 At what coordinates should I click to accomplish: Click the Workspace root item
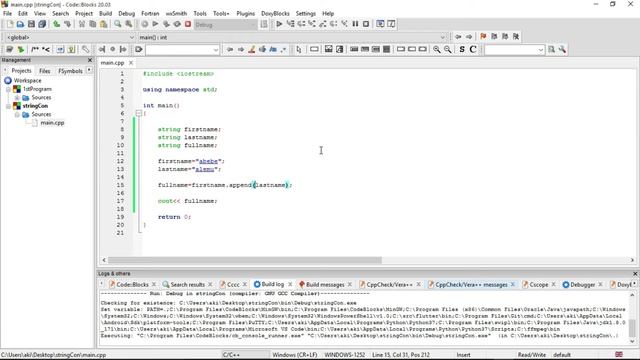coord(27,81)
